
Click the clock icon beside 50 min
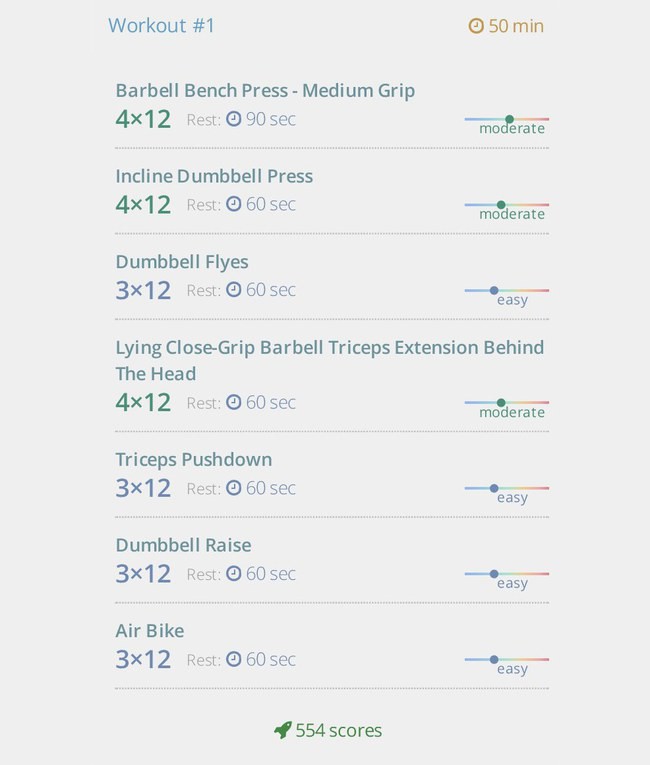(x=476, y=26)
